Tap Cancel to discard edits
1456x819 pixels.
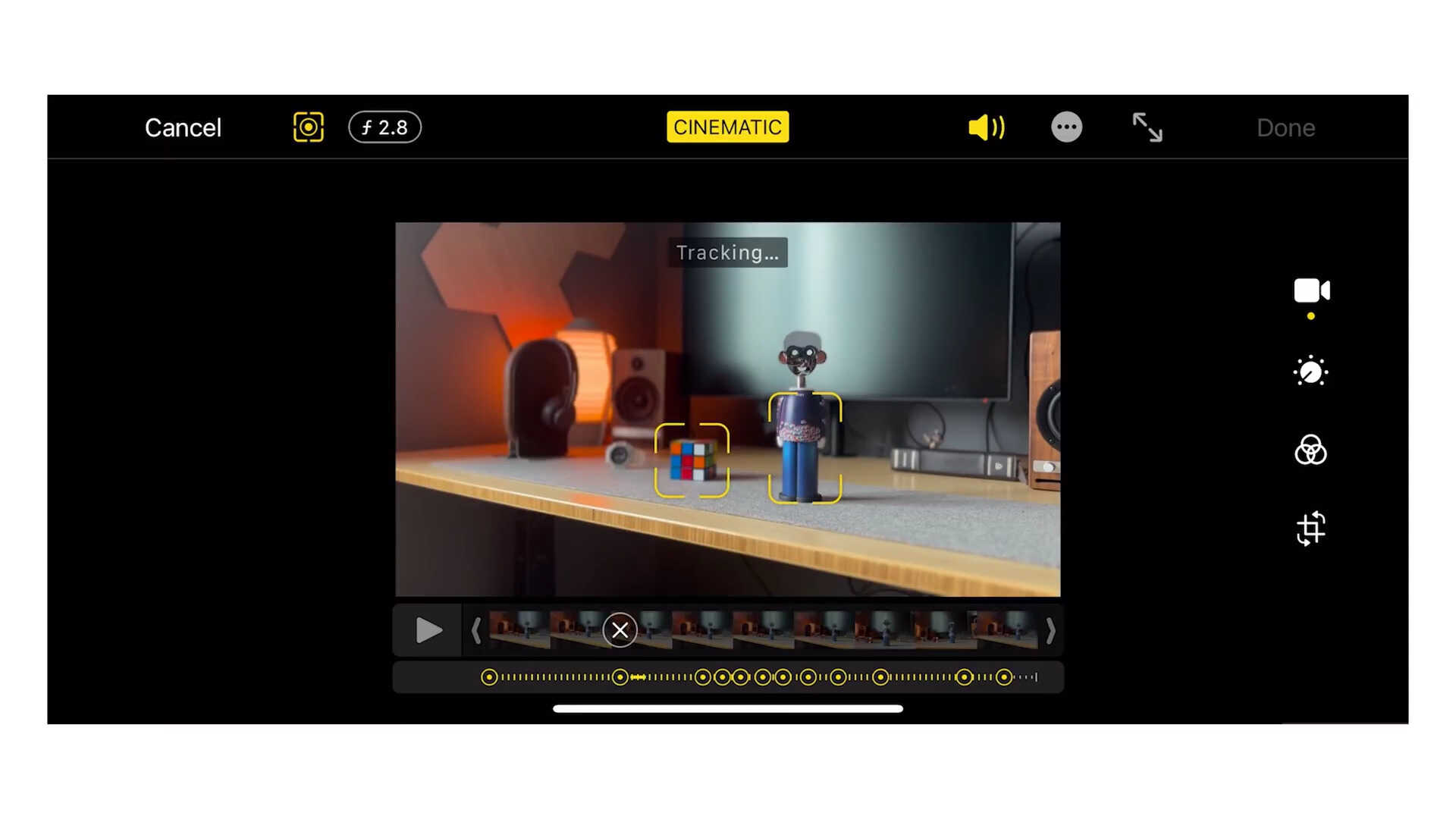point(183,127)
